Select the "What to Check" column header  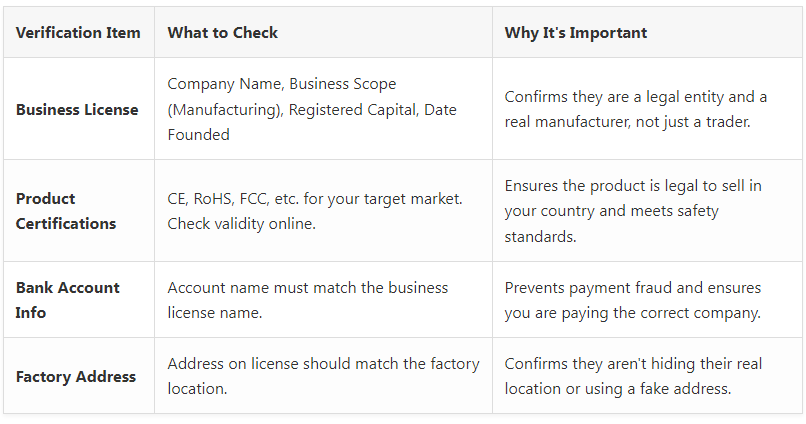[223, 33]
